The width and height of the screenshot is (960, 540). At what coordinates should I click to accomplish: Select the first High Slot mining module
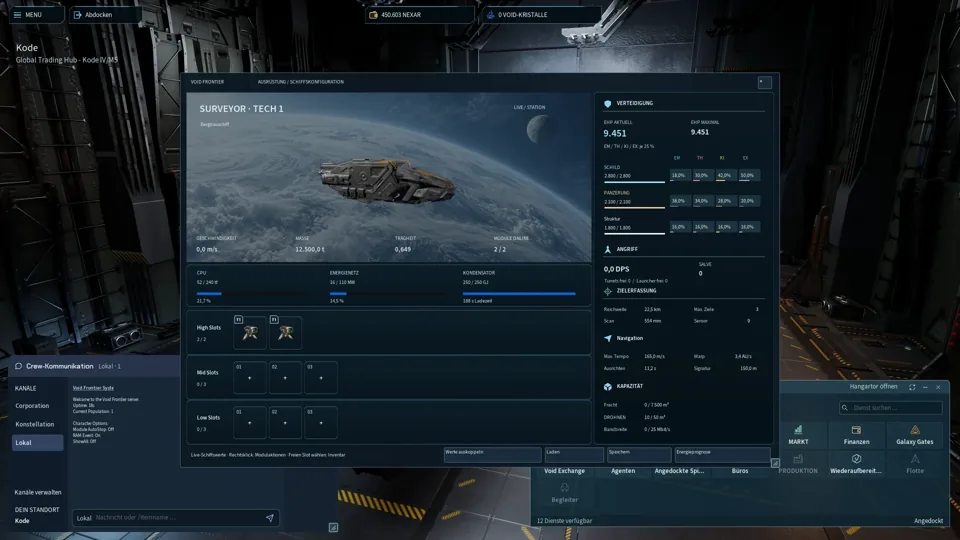[x=250, y=332]
